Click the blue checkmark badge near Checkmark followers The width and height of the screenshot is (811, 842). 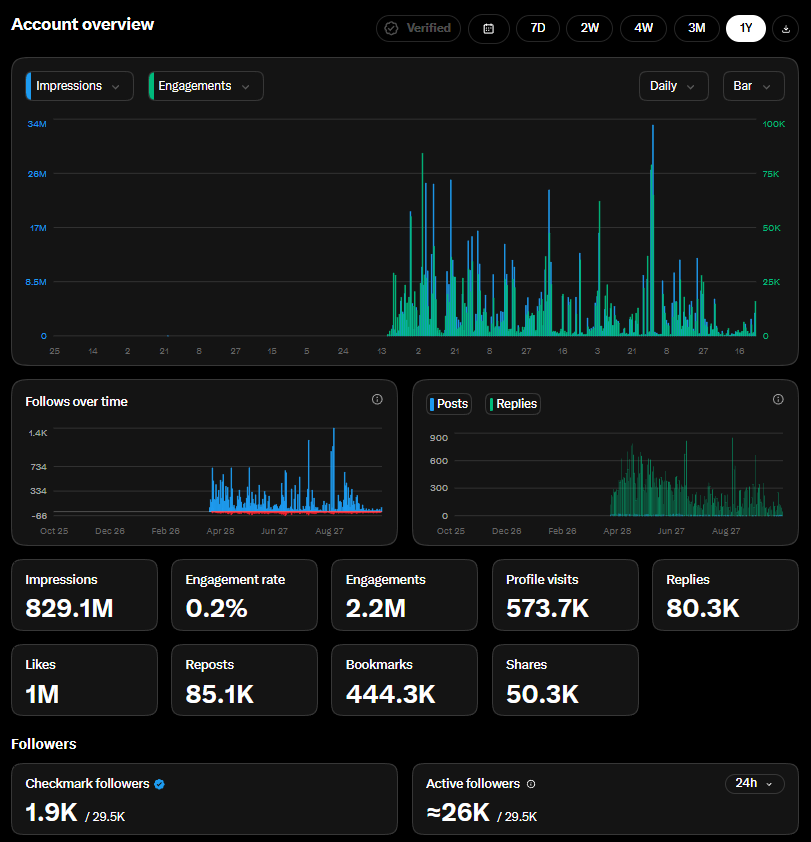coord(159,784)
